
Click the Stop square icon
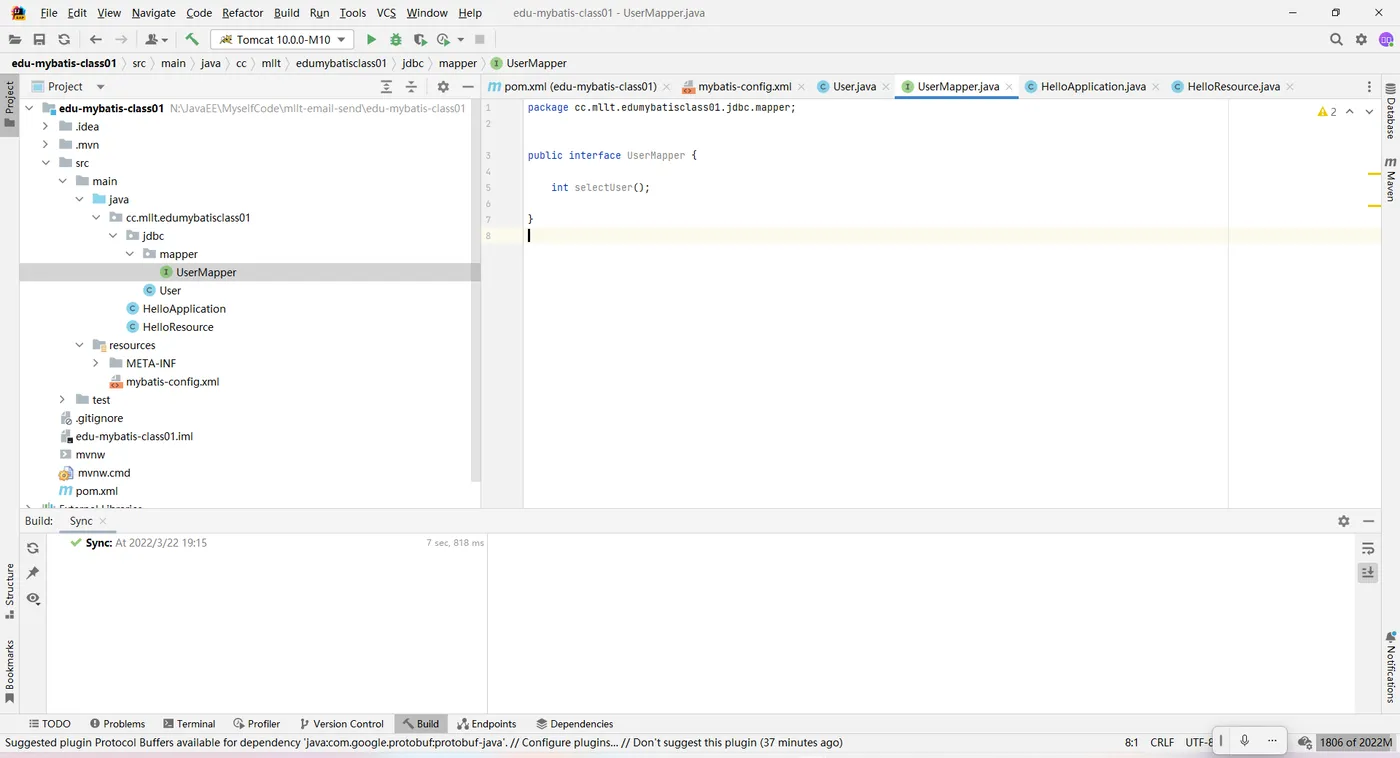(x=480, y=39)
